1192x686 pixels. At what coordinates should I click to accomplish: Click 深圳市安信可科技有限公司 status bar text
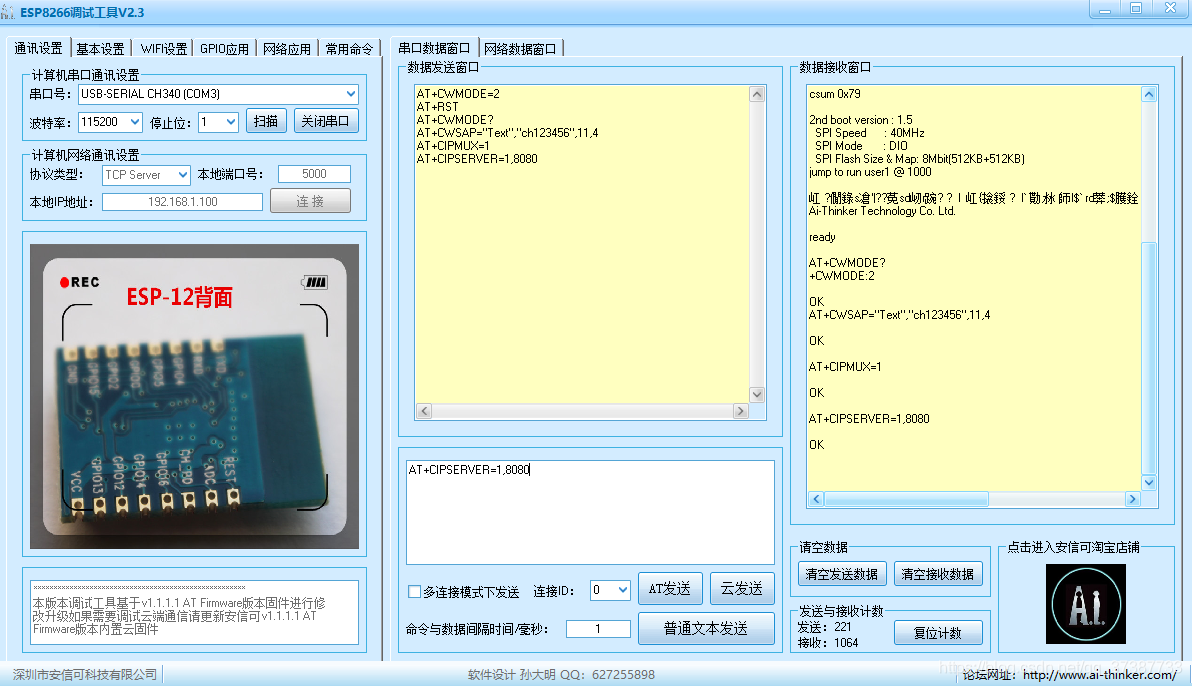(x=85, y=675)
